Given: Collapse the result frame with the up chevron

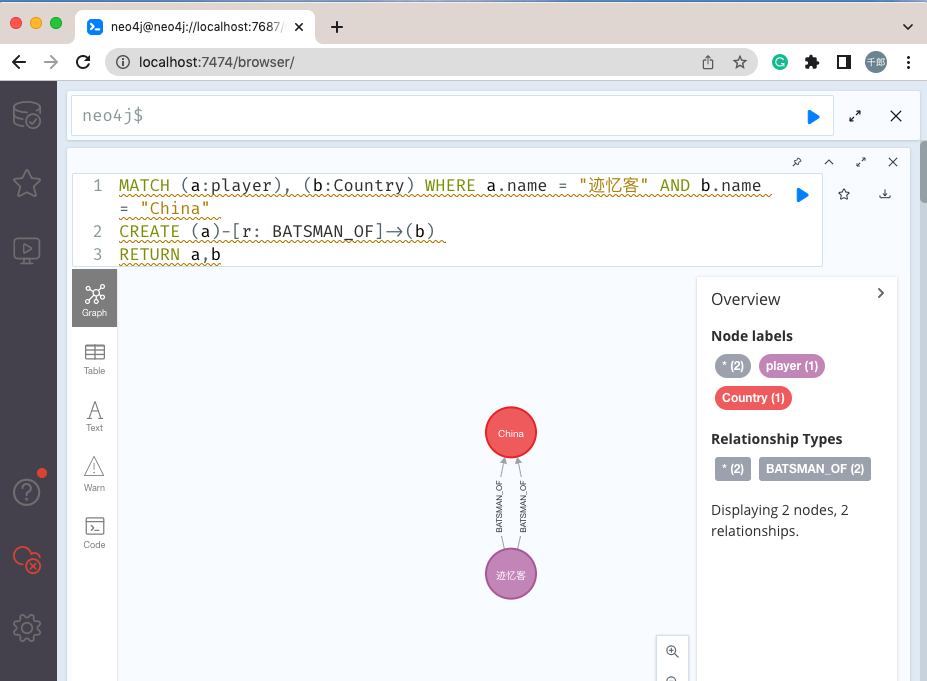Looking at the screenshot, I should pos(829,162).
